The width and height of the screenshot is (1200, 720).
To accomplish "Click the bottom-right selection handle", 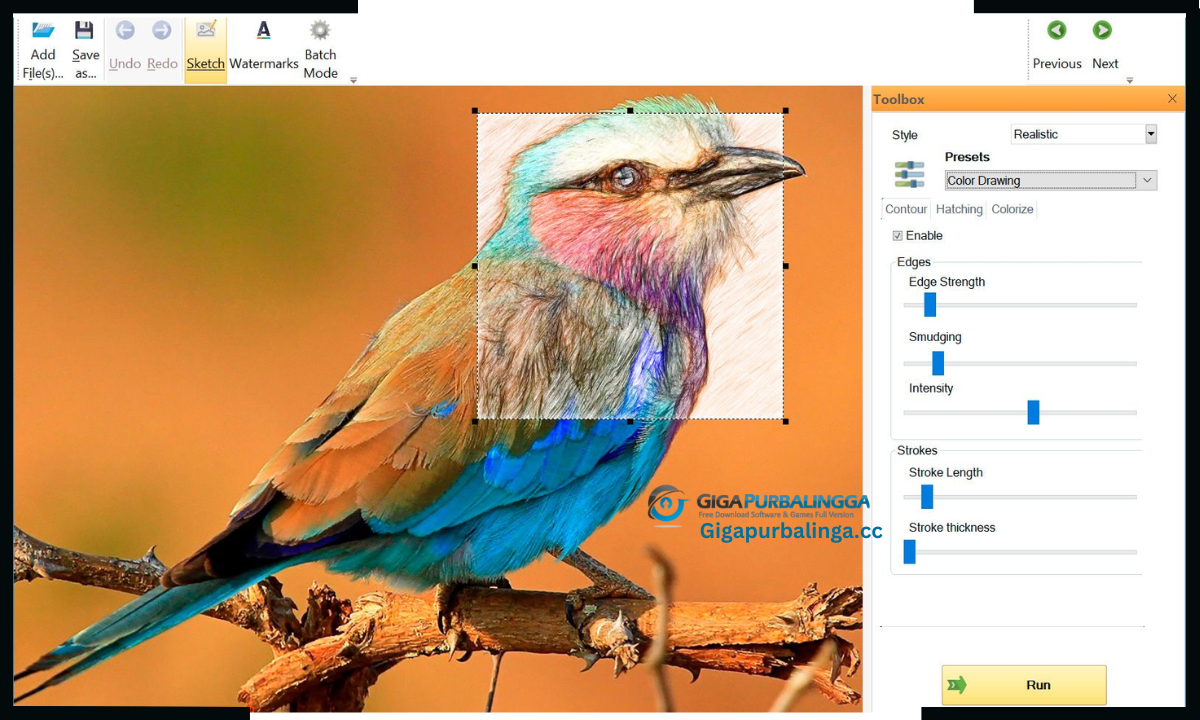I will pyautogui.click(x=786, y=421).
